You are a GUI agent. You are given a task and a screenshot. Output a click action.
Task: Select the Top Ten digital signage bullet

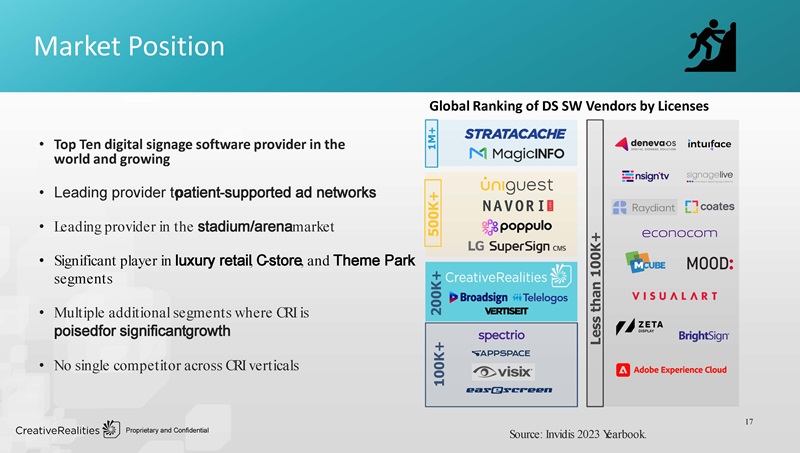coord(199,152)
